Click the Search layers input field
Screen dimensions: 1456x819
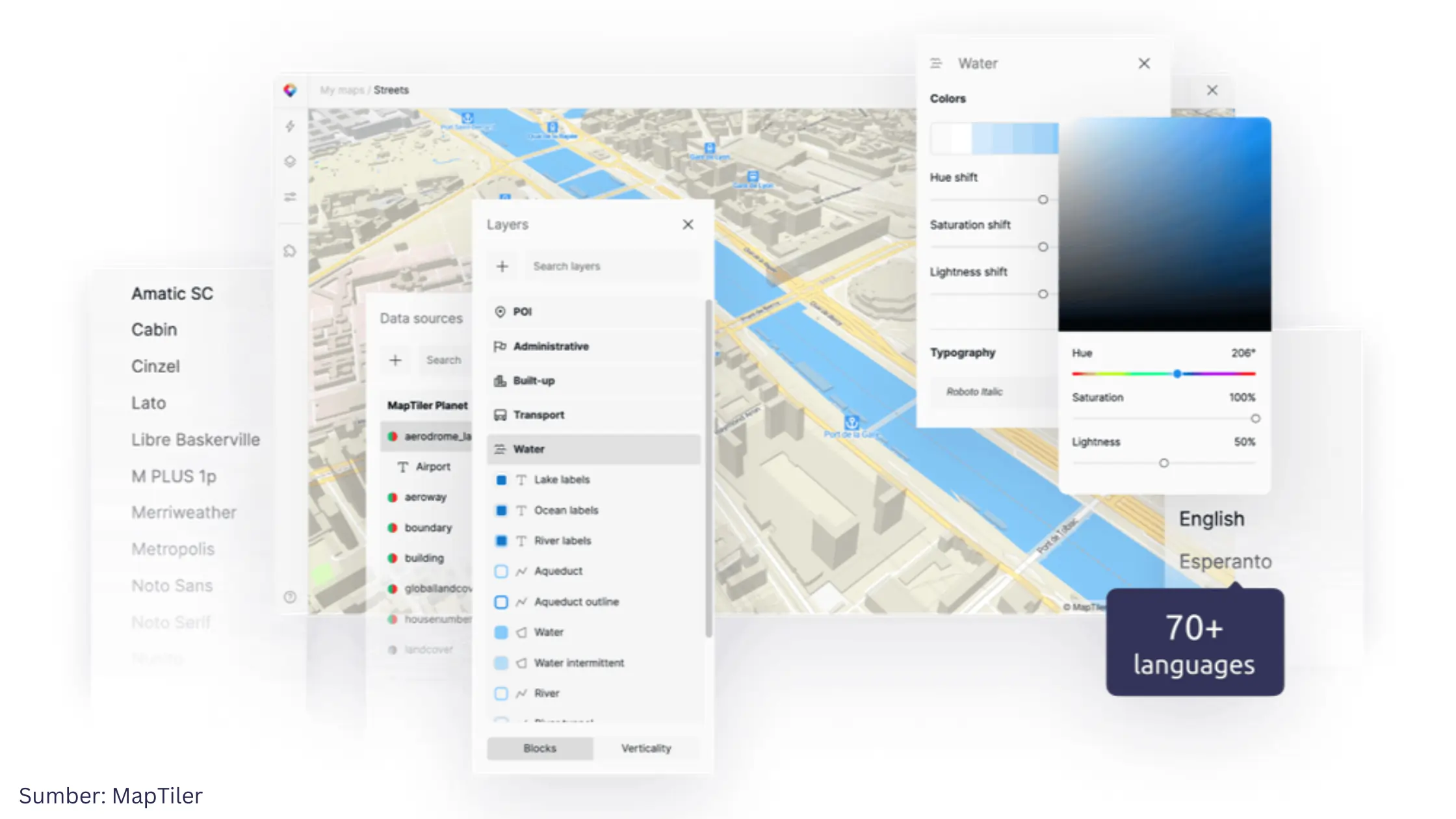pos(611,266)
